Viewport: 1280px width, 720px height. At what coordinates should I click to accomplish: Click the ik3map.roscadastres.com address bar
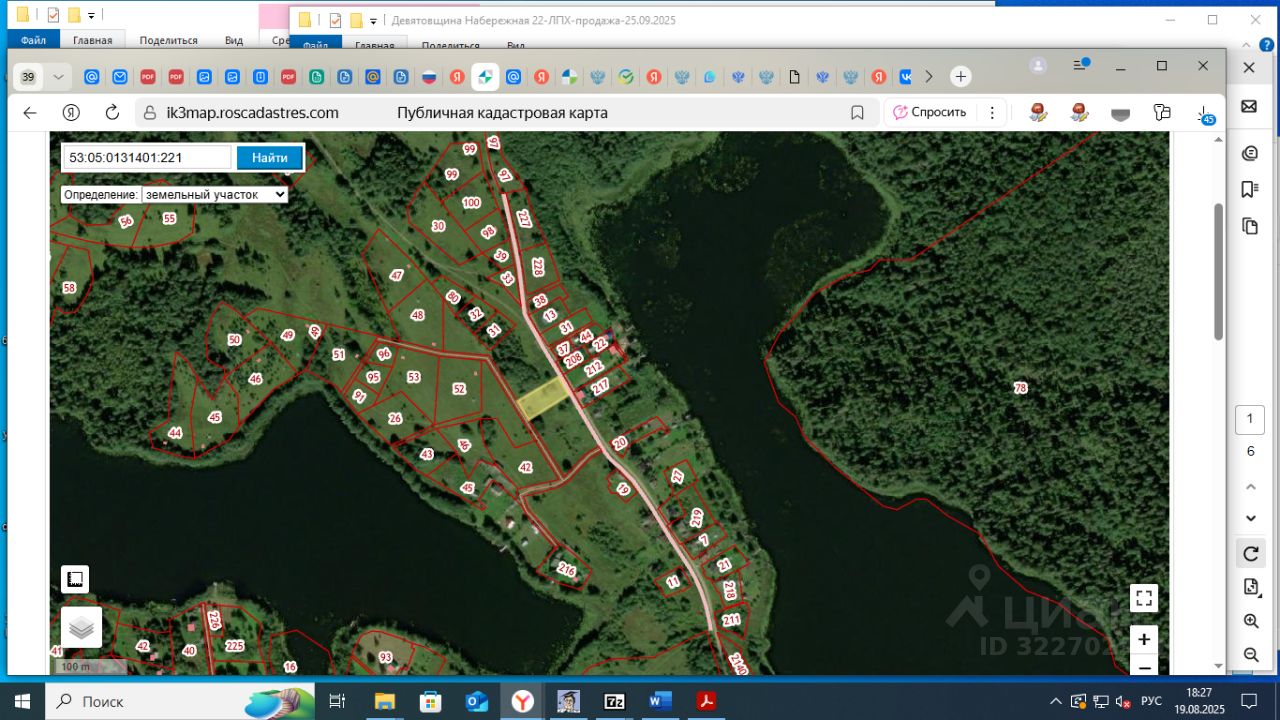click(253, 113)
